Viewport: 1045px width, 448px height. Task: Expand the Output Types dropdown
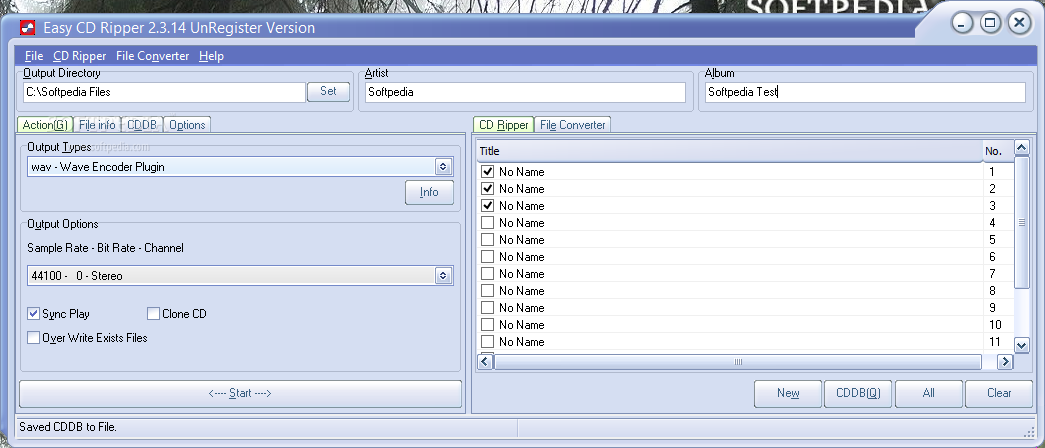click(443, 167)
